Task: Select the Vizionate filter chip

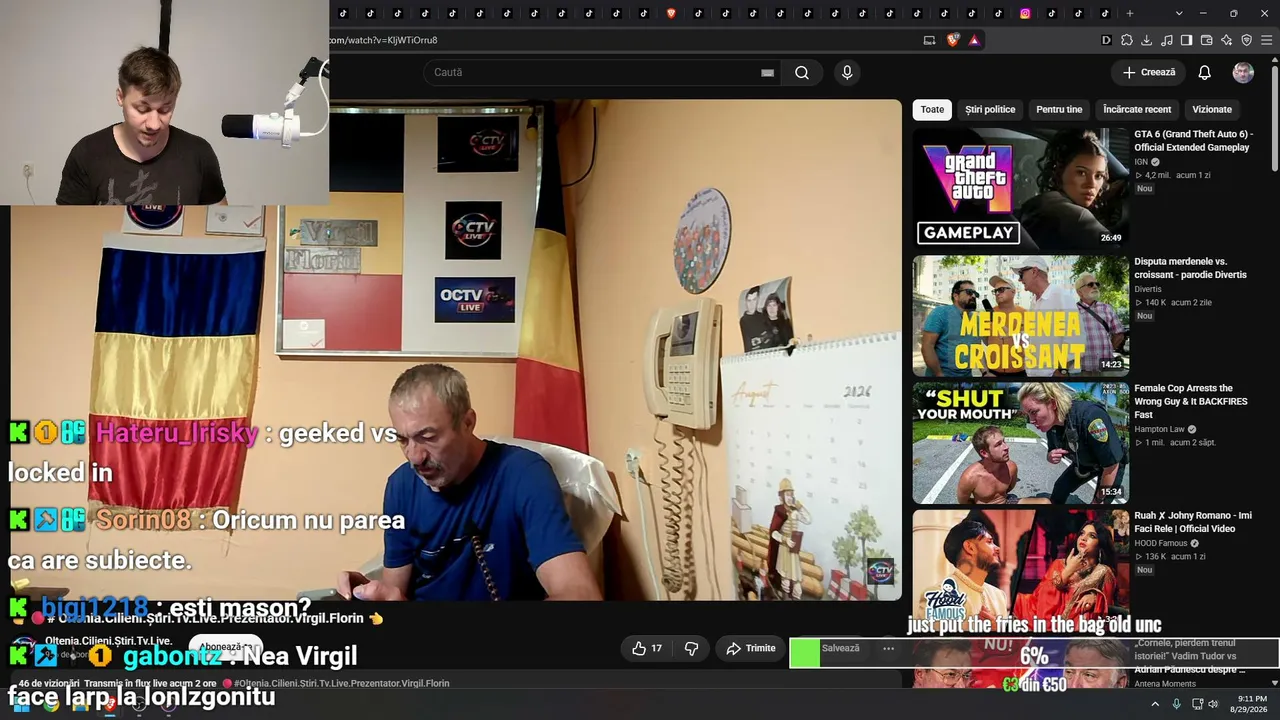Action: pos(1212,109)
